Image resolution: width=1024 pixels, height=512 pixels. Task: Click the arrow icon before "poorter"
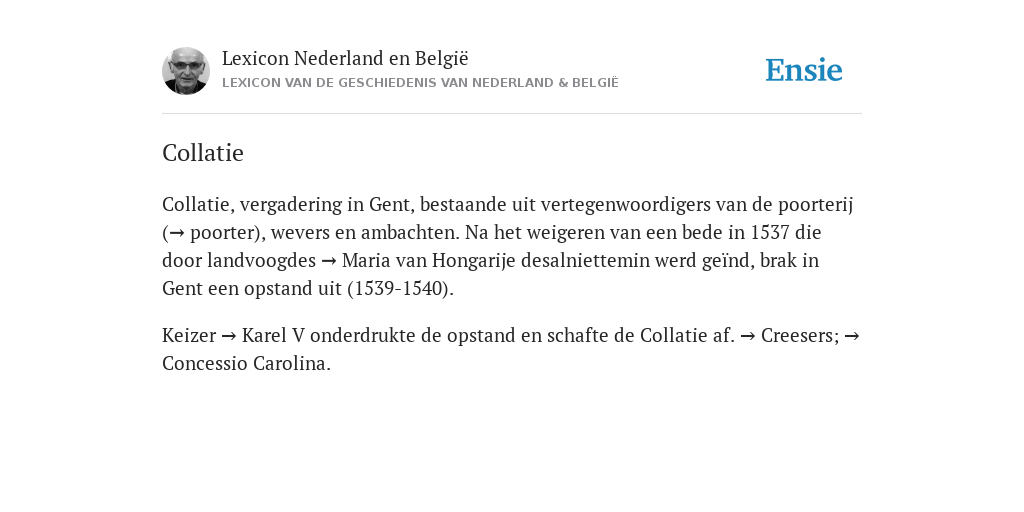[176, 233]
